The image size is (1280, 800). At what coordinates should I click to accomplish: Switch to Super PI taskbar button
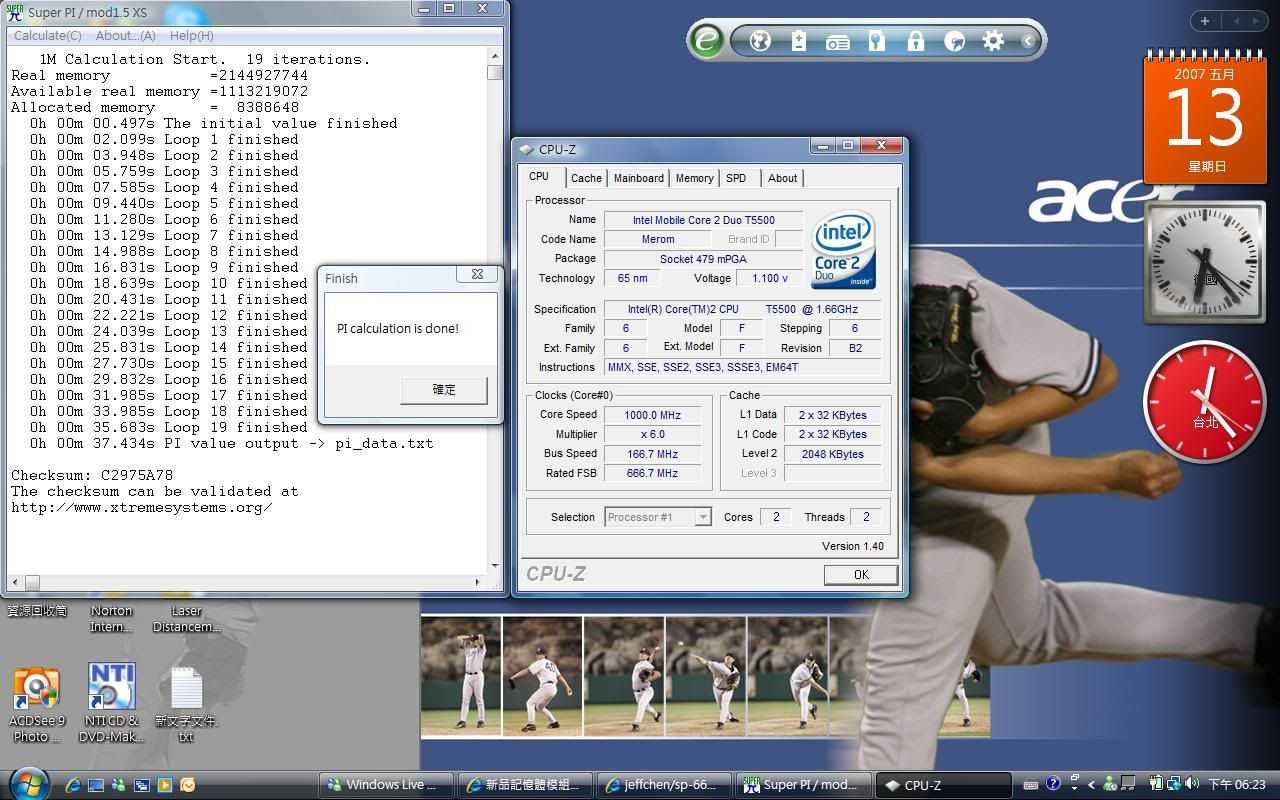(804, 785)
